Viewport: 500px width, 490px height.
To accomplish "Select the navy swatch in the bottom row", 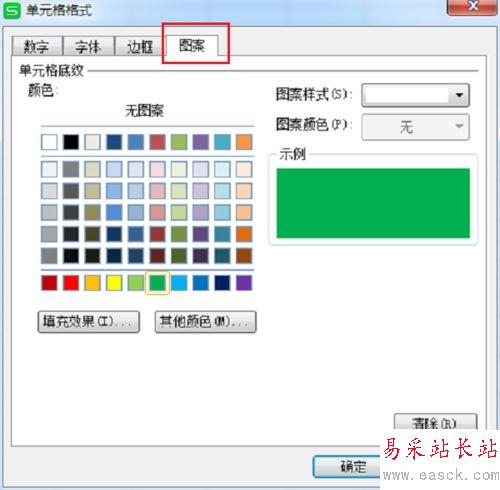I will (222, 283).
